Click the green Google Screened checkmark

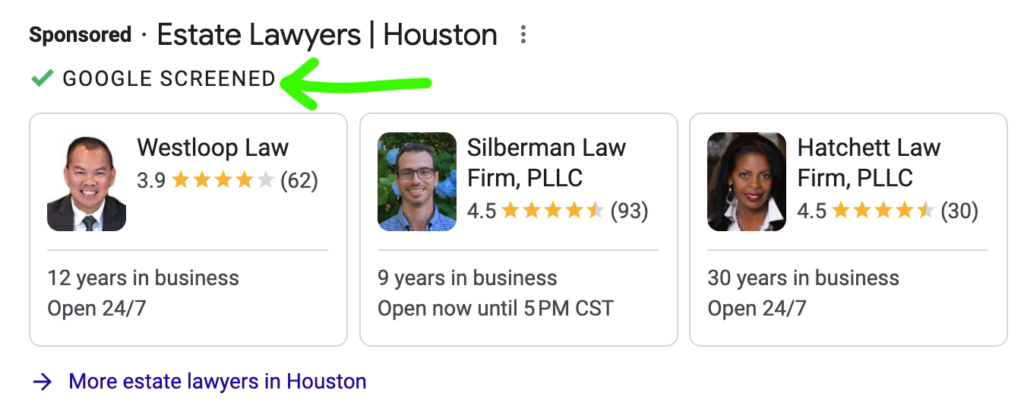pyautogui.click(x=42, y=79)
